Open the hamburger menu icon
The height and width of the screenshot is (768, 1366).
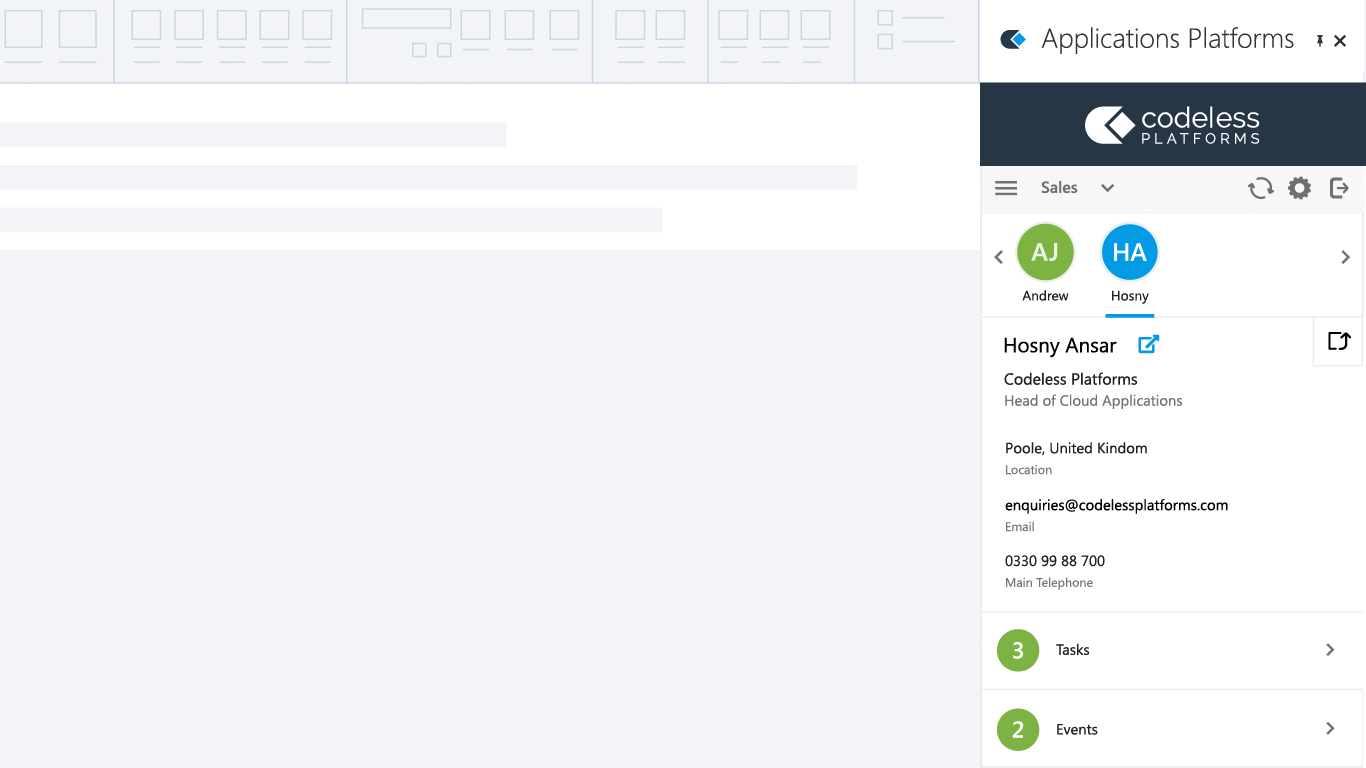point(1006,188)
